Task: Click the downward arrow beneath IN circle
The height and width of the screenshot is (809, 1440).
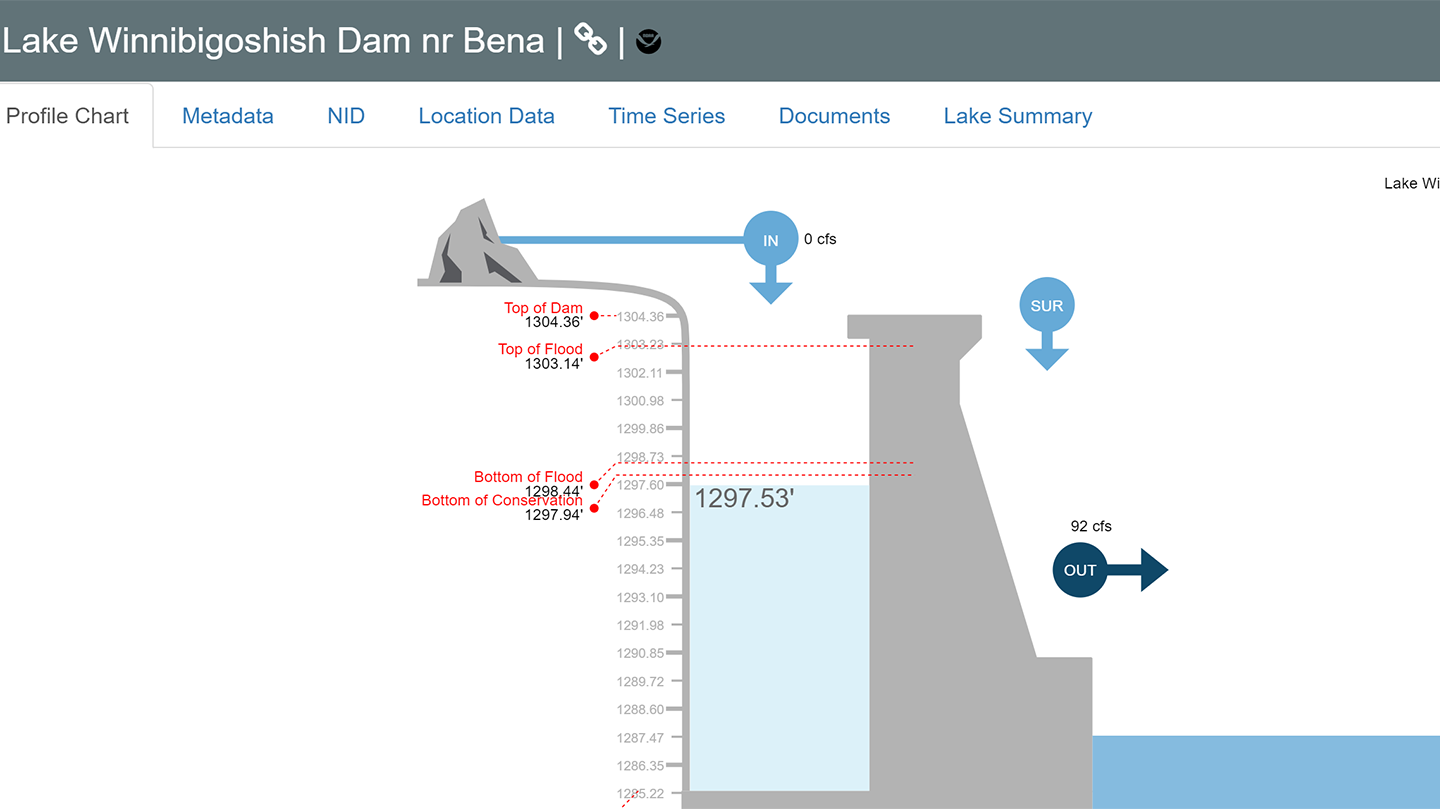Action: pyautogui.click(x=770, y=285)
